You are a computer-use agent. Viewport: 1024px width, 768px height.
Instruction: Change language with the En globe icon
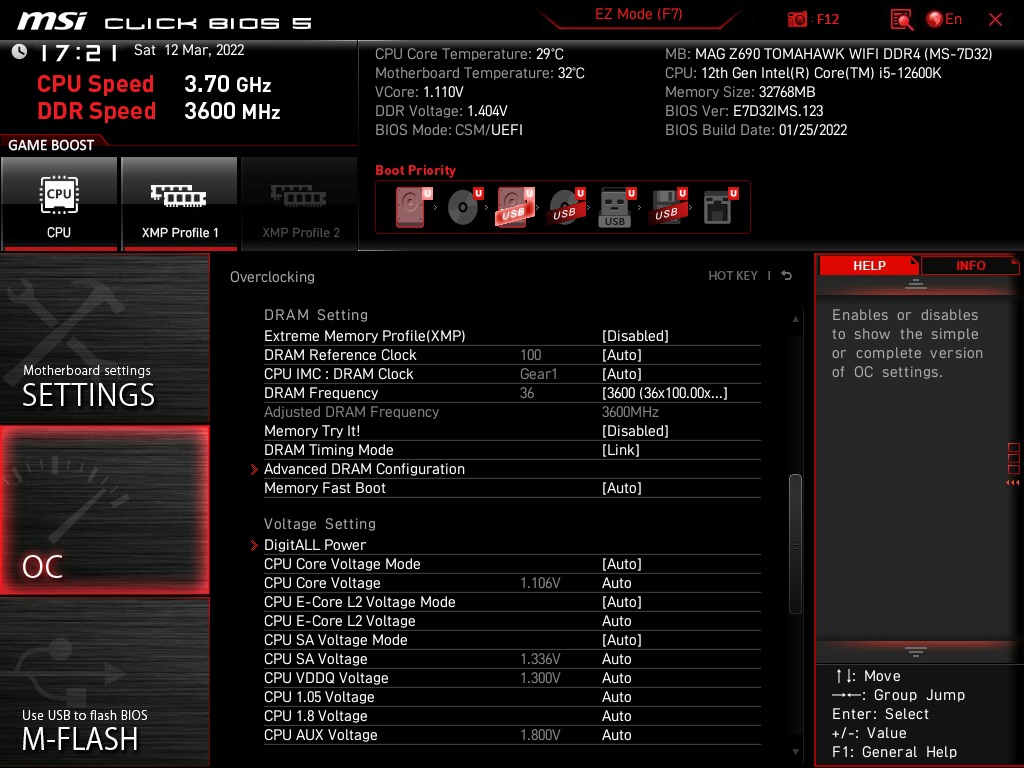tap(944, 20)
